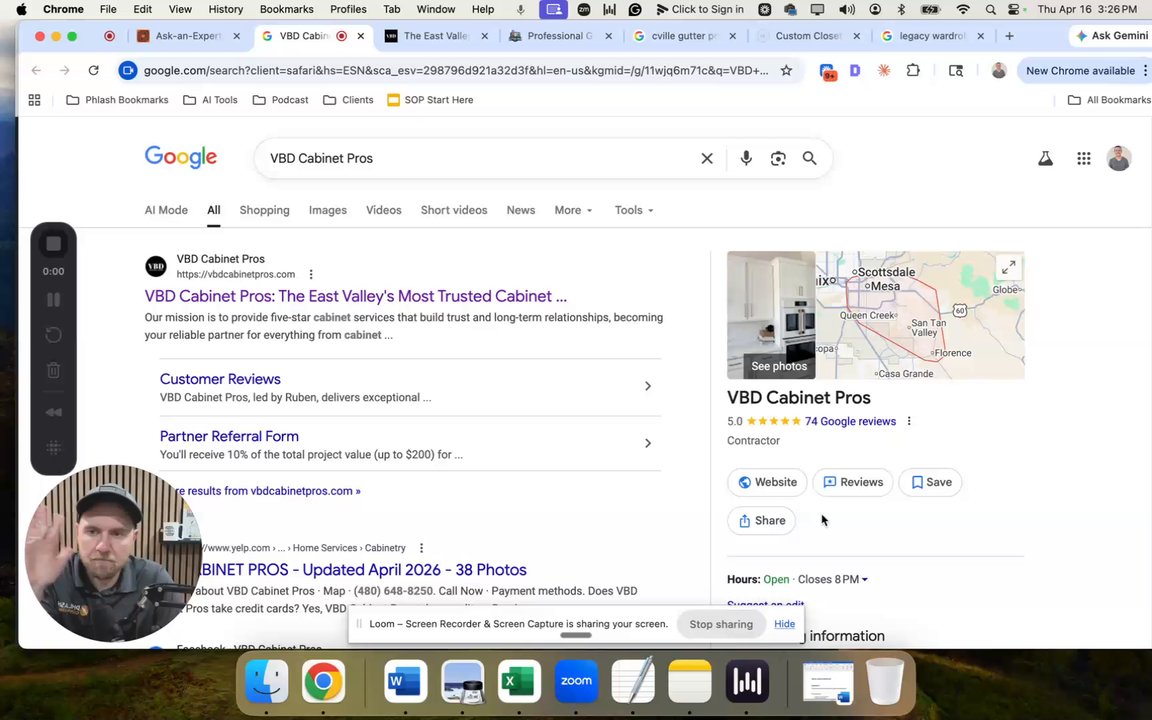Switch to the Shopping results tab
Screen dimensions: 1152x720
pyautogui.click(x=264, y=210)
